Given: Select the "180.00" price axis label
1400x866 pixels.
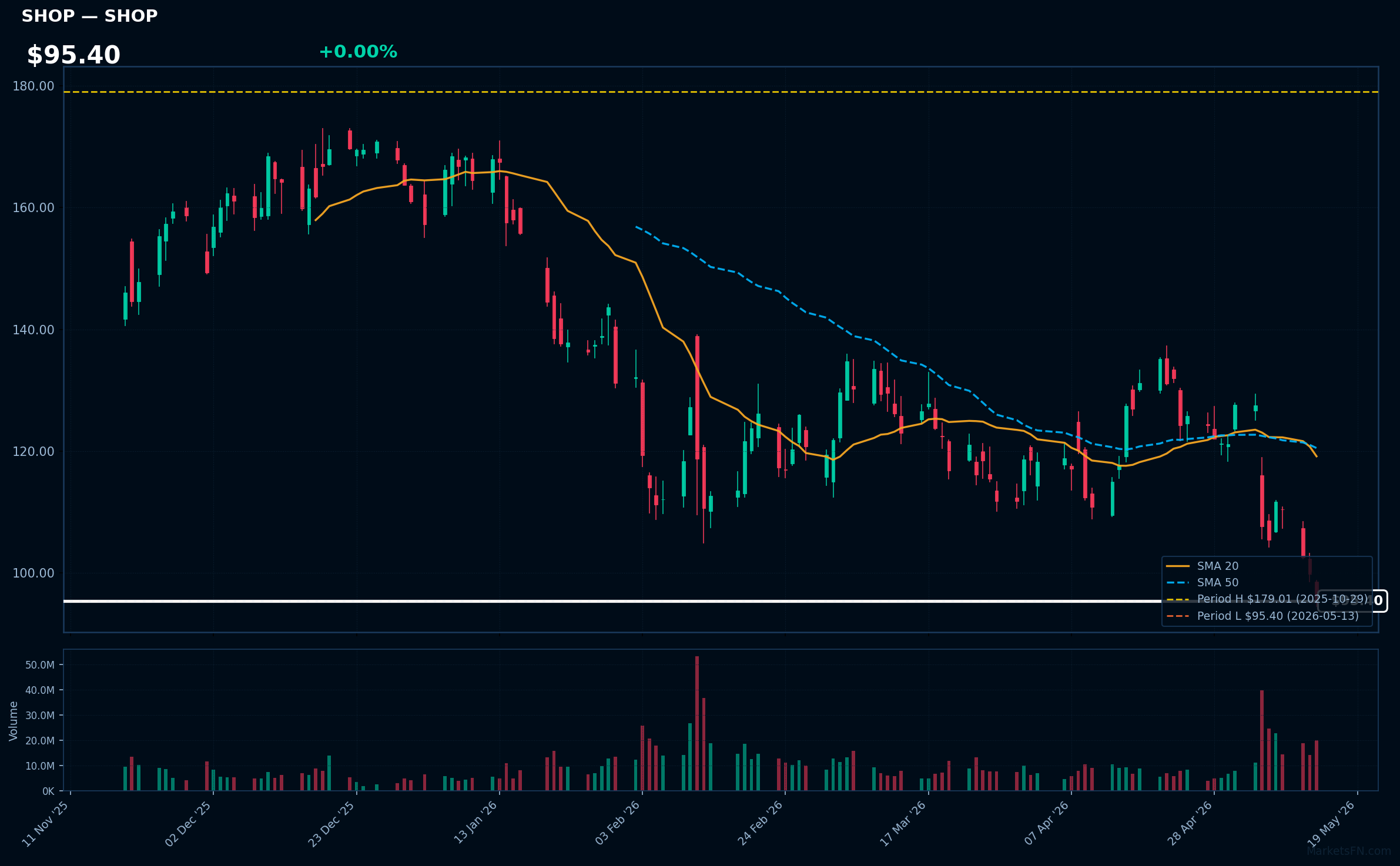Looking at the screenshot, I should (34, 86).
